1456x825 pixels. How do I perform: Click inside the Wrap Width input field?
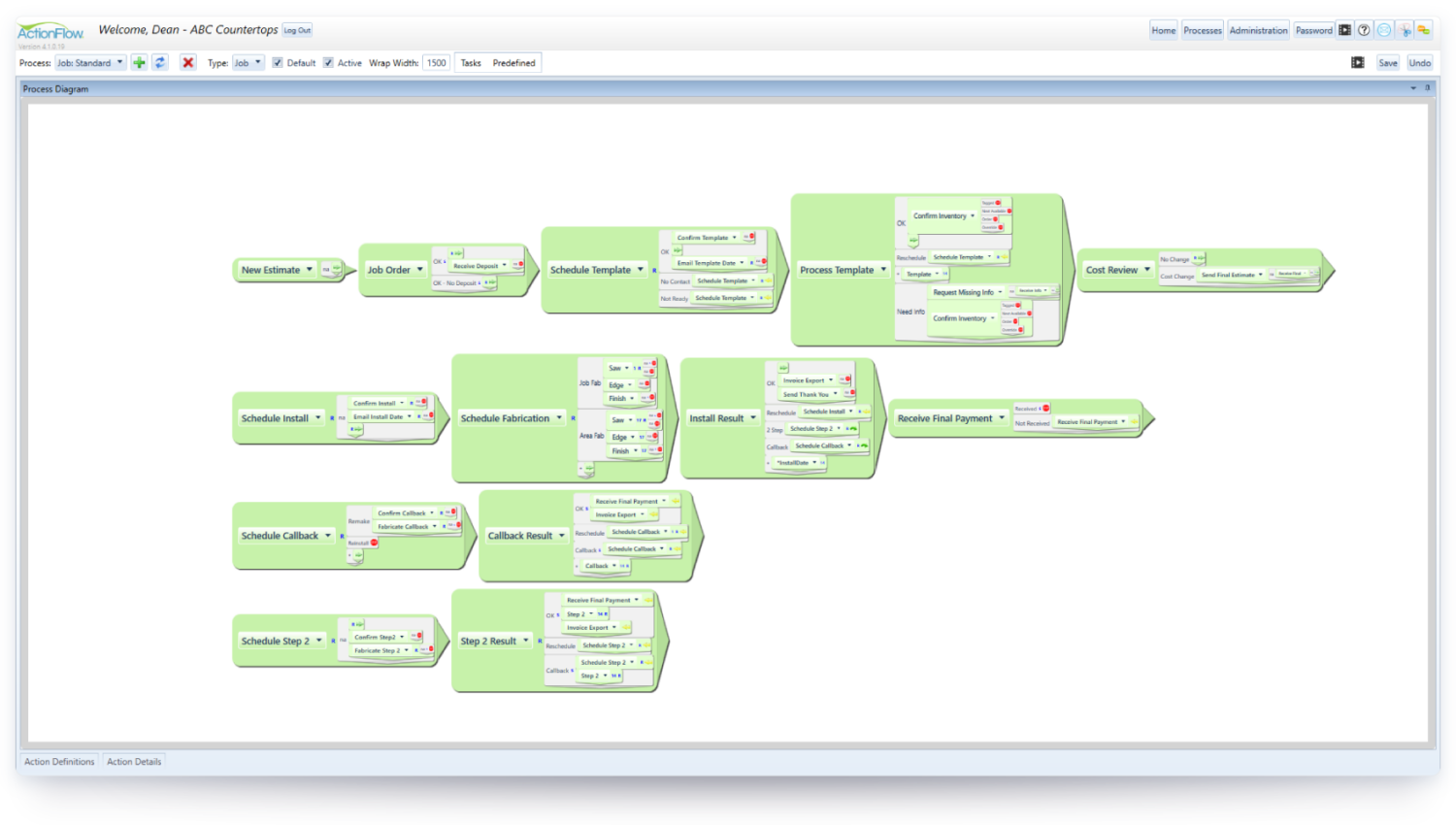click(436, 62)
